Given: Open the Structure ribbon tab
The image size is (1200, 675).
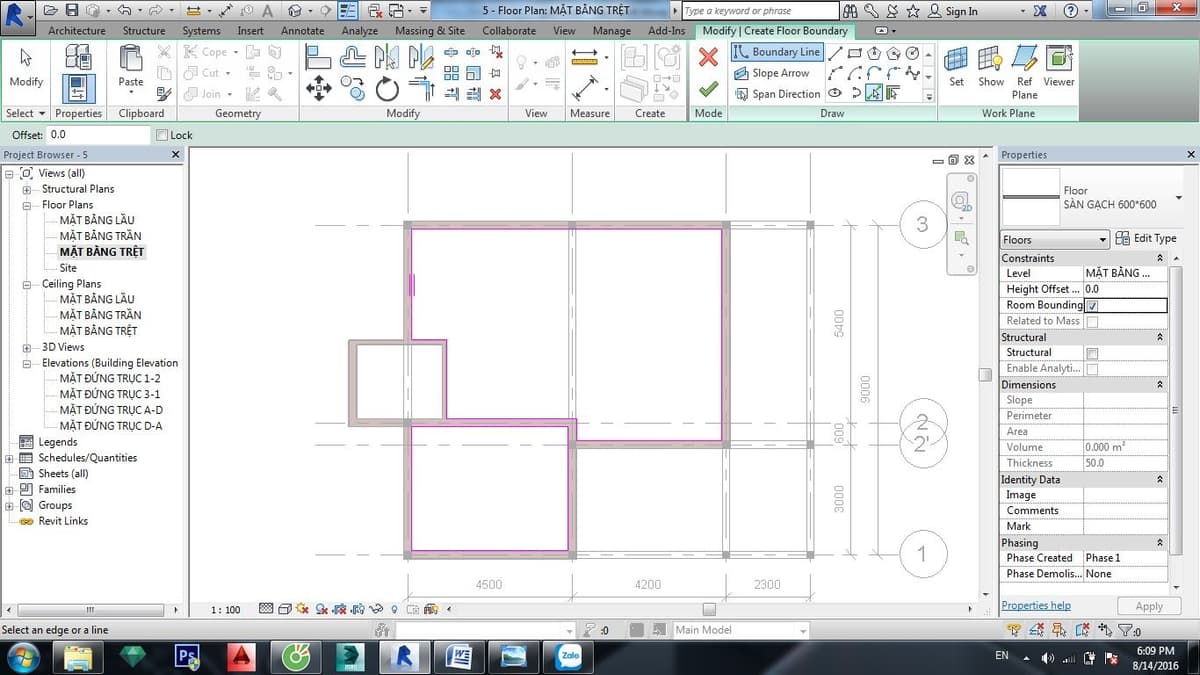Looking at the screenshot, I should (x=144, y=30).
